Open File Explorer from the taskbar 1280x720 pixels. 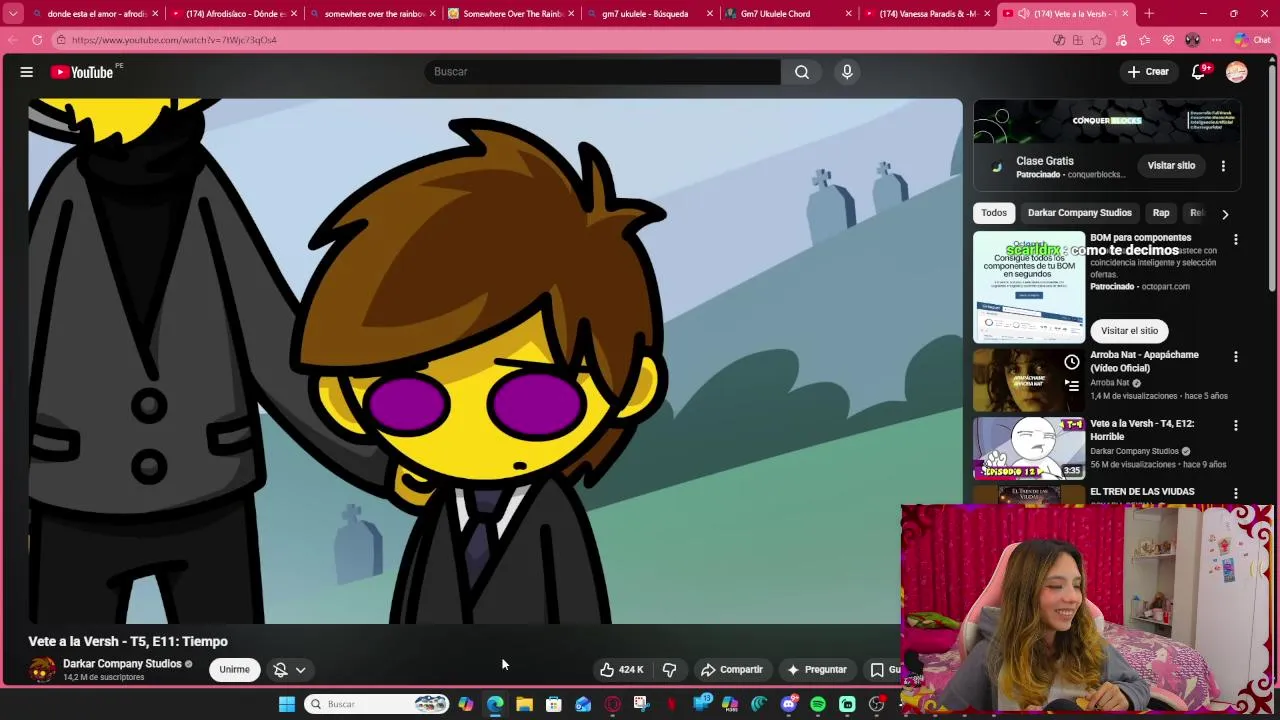[524, 704]
